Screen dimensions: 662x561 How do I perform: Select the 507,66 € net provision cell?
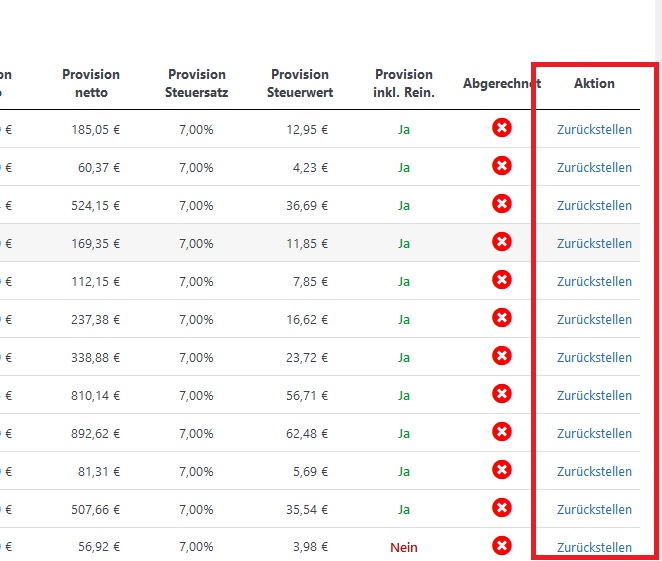point(96,510)
